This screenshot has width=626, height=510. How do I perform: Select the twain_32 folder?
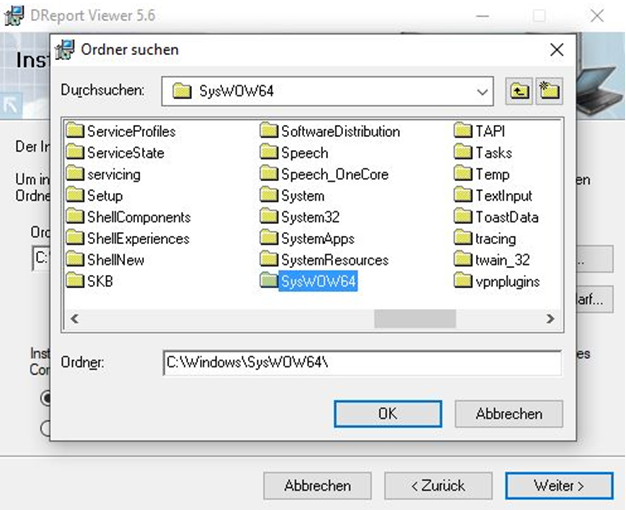492,260
